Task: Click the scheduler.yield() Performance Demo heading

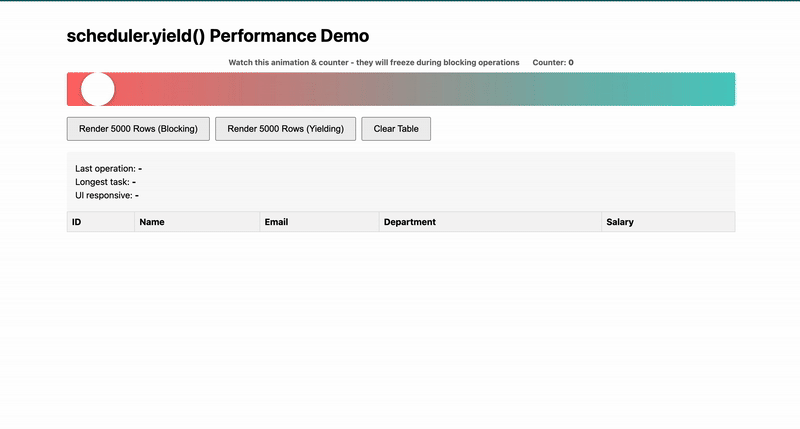Action: click(218, 36)
